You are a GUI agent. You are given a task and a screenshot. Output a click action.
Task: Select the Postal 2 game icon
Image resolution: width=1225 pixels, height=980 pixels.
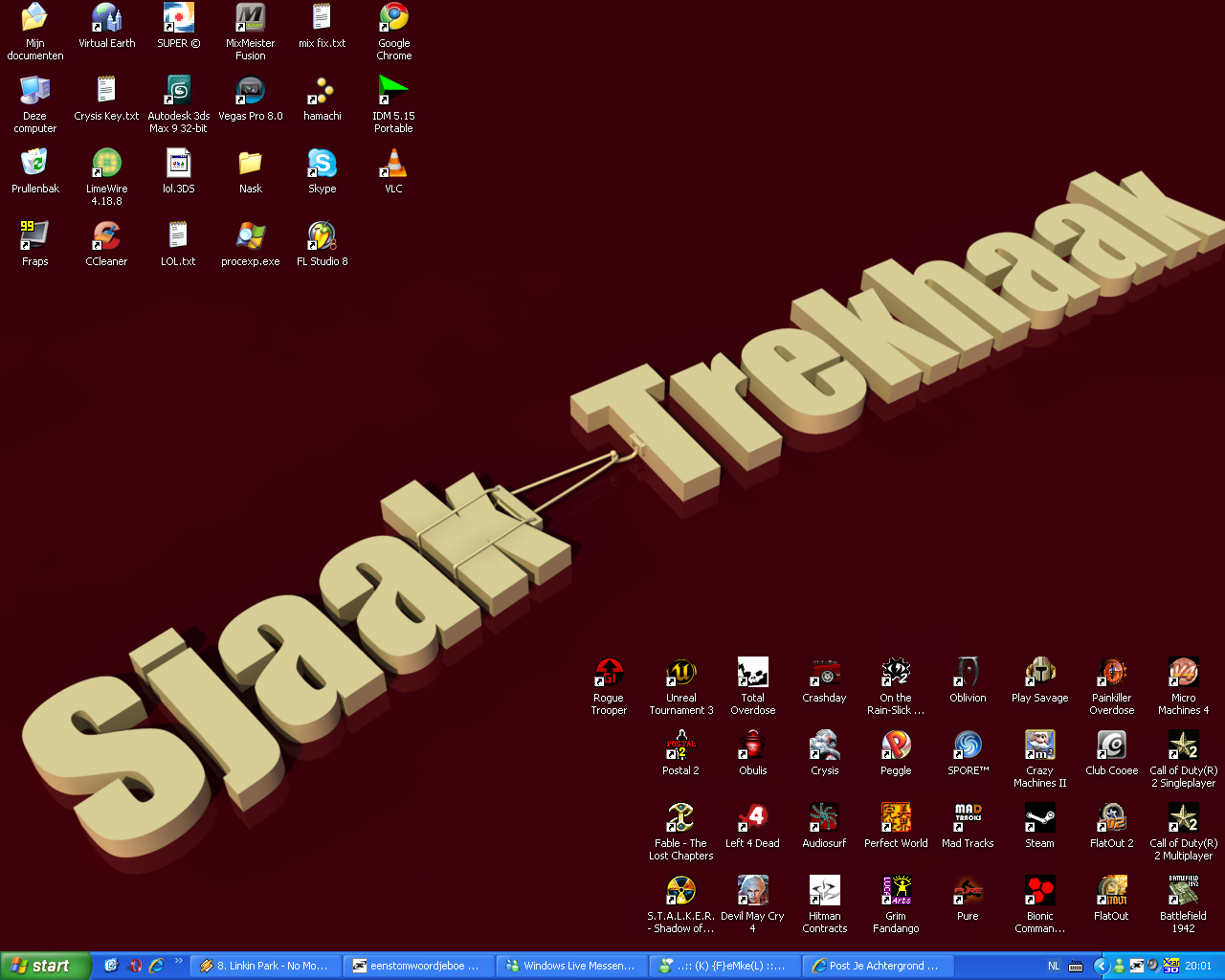(681, 745)
